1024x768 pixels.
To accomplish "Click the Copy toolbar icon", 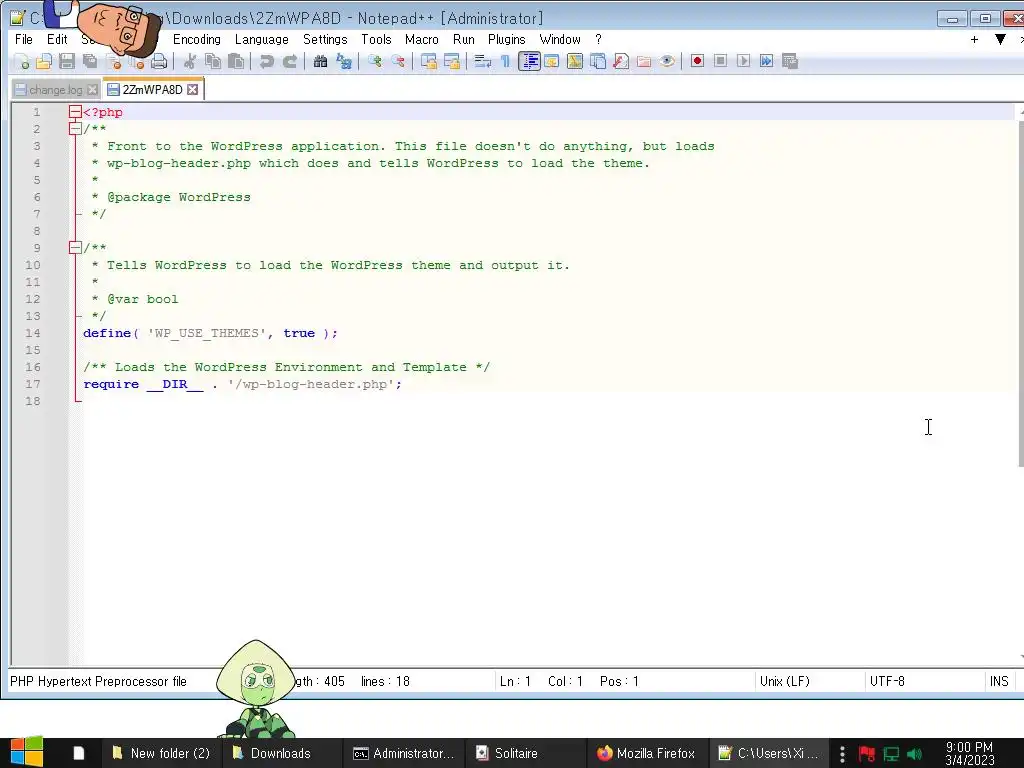I will coord(213,61).
